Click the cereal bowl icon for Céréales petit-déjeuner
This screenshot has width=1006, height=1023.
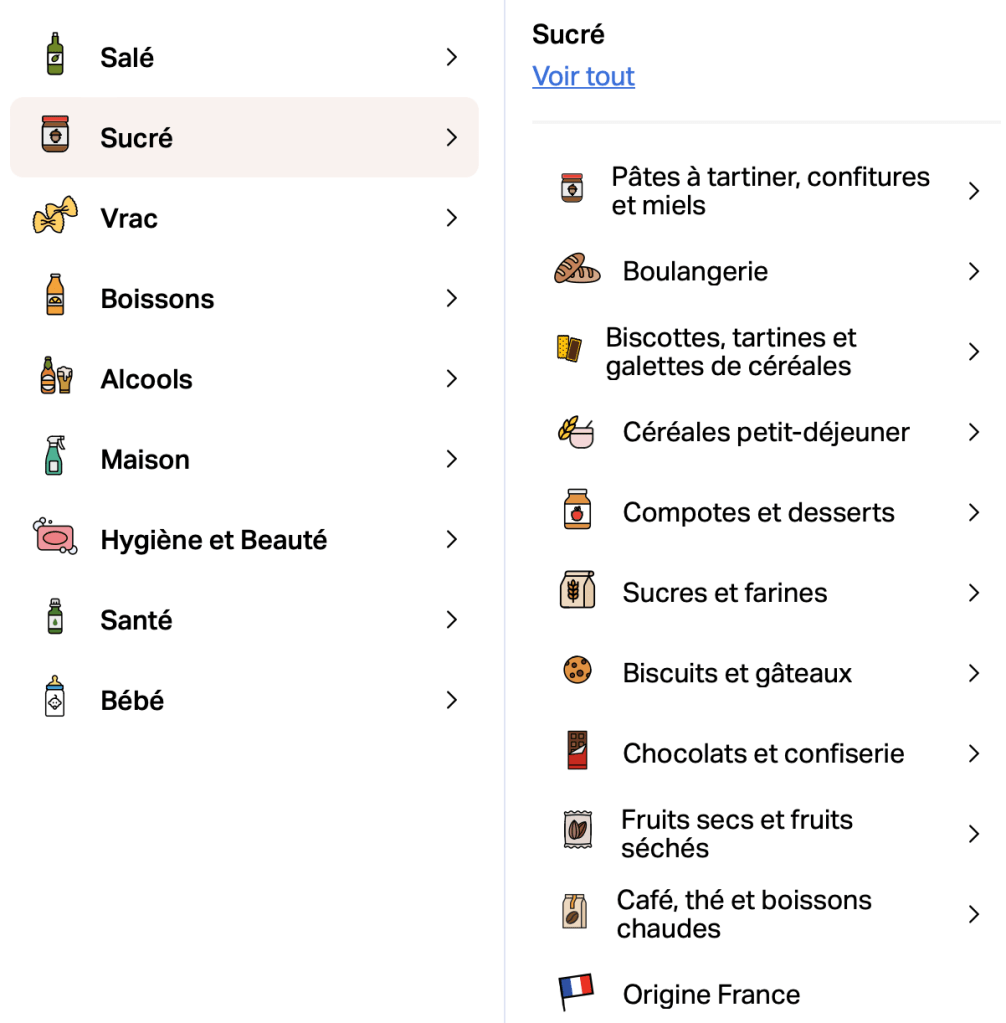pos(576,431)
